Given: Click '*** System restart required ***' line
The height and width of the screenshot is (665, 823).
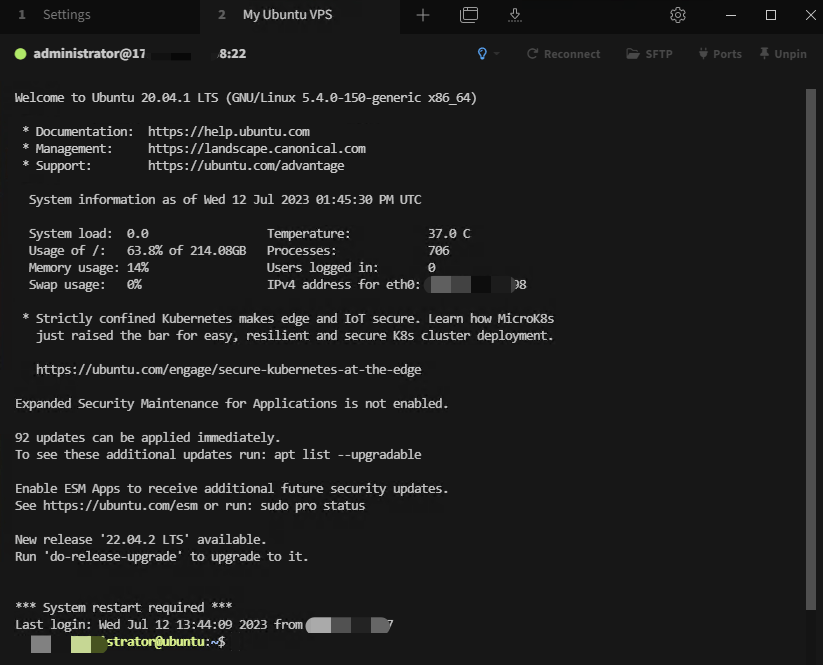Looking at the screenshot, I should pyautogui.click(x=123, y=607).
